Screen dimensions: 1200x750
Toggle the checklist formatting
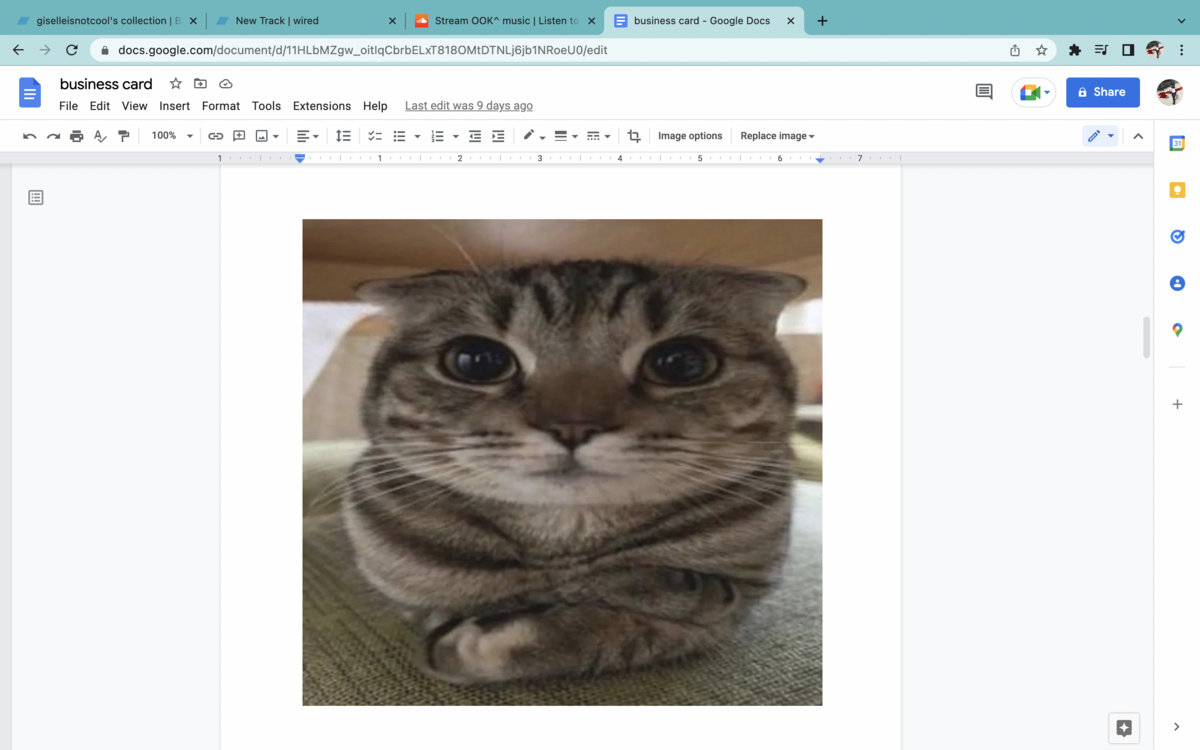point(375,136)
